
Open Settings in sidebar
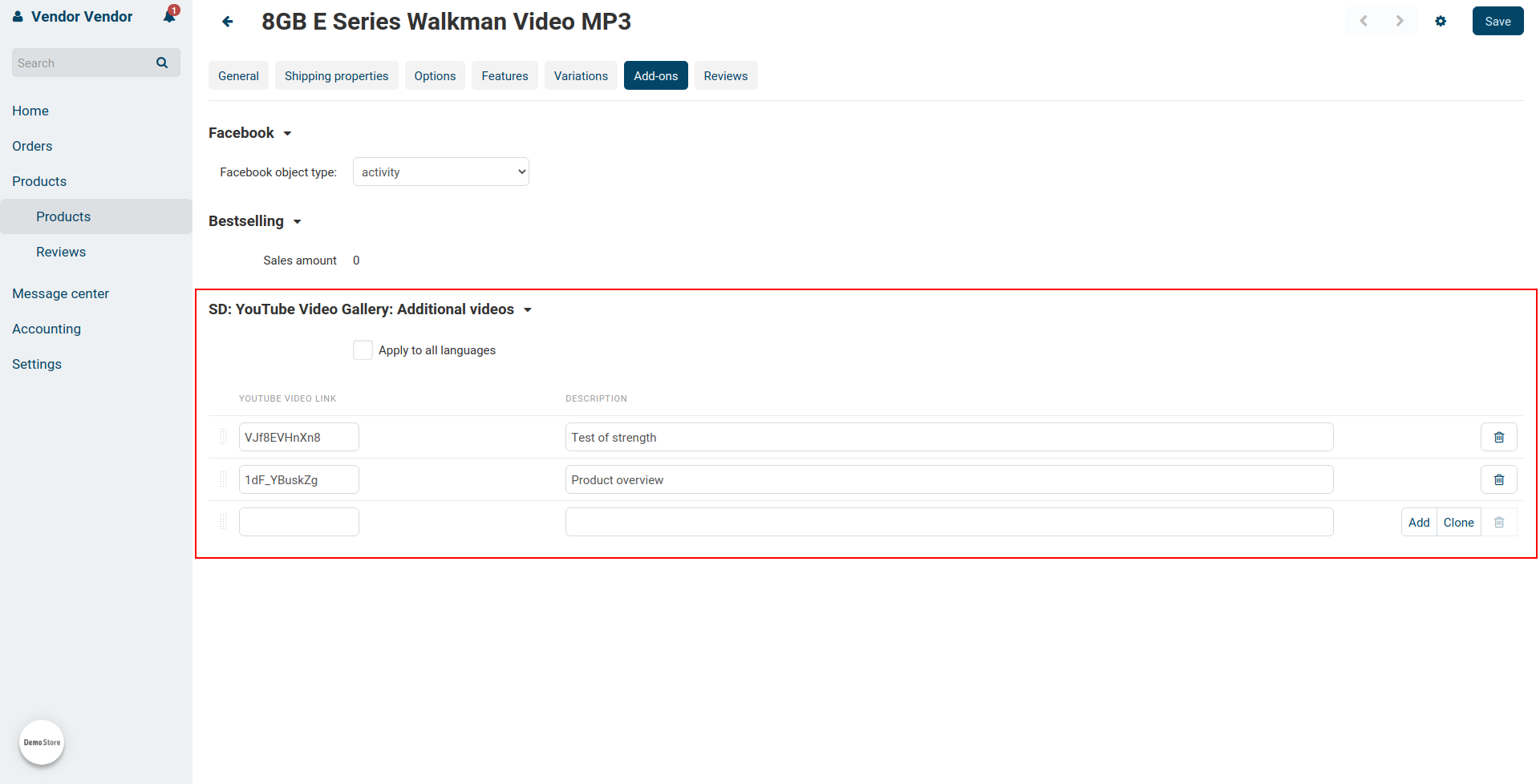point(37,364)
